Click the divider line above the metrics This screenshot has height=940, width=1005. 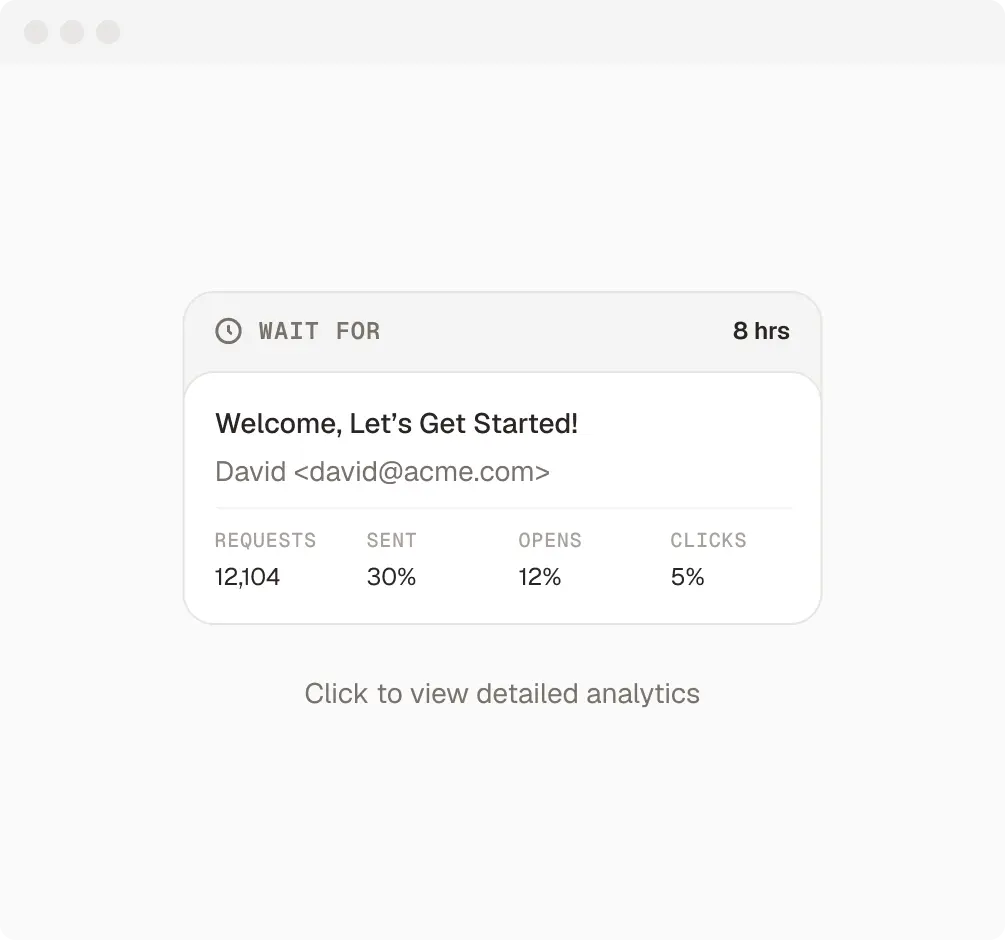(503, 509)
